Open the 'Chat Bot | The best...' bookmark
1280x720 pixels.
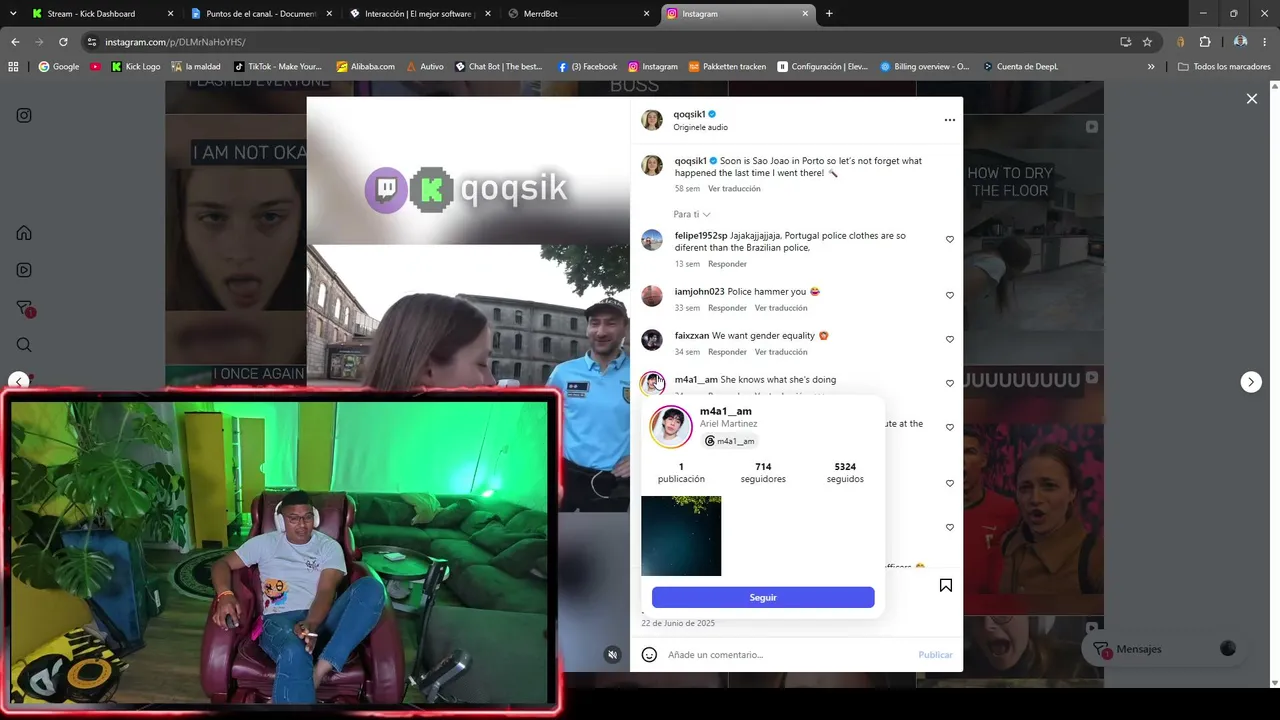coord(498,67)
